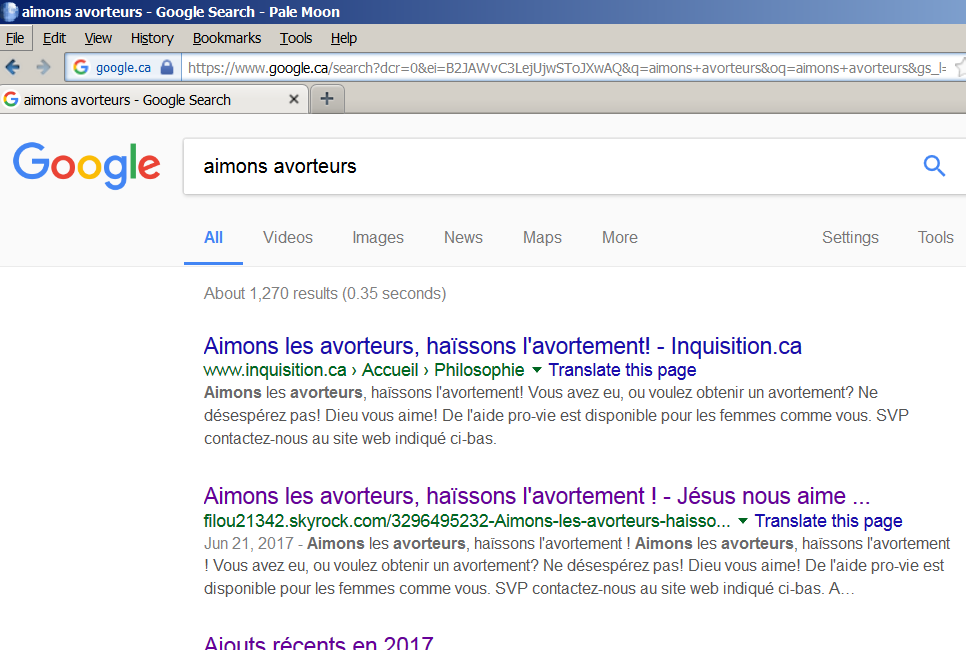Open the Inquisition.ca search result link
The image size is (966, 650).
pos(501,346)
